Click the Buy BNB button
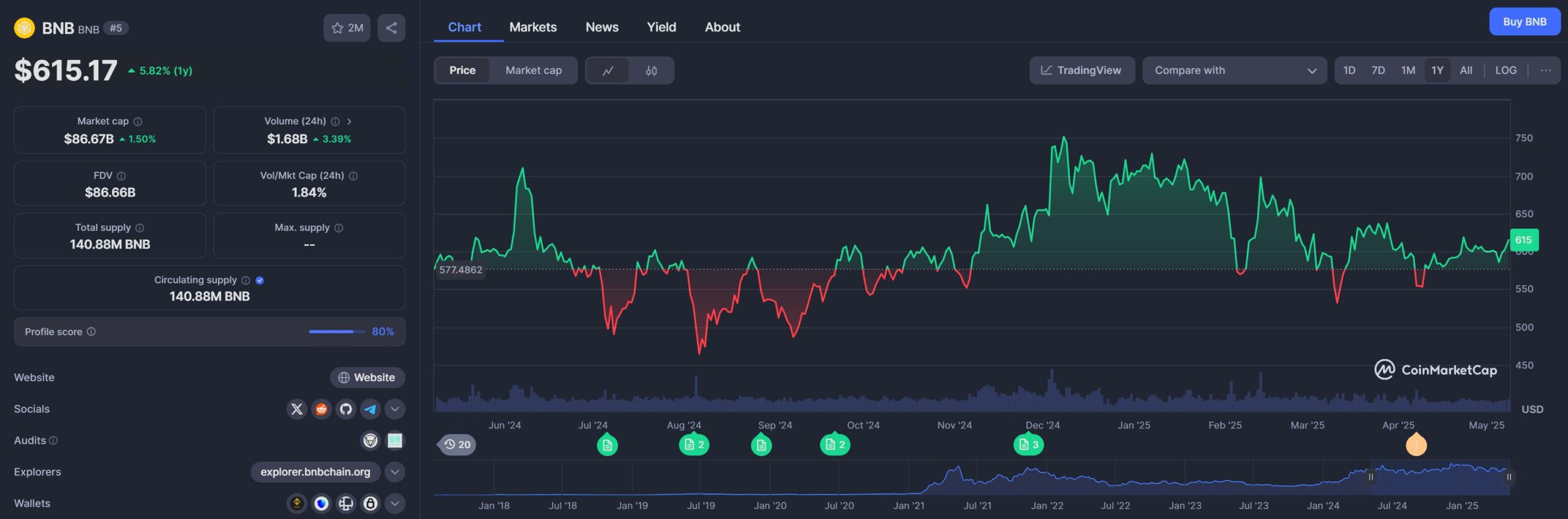Image resolution: width=1568 pixels, height=519 pixels. pos(1525,22)
